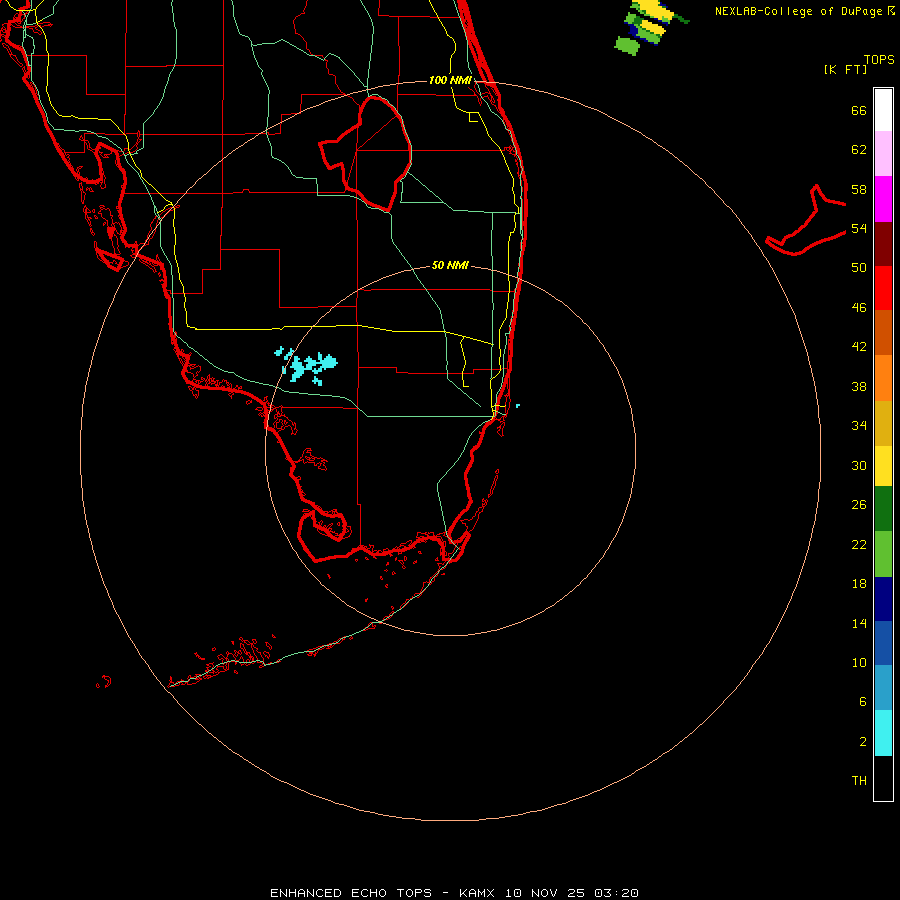Select the yellow legend swatch
Screen dimensions: 900x900
click(883, 466)
